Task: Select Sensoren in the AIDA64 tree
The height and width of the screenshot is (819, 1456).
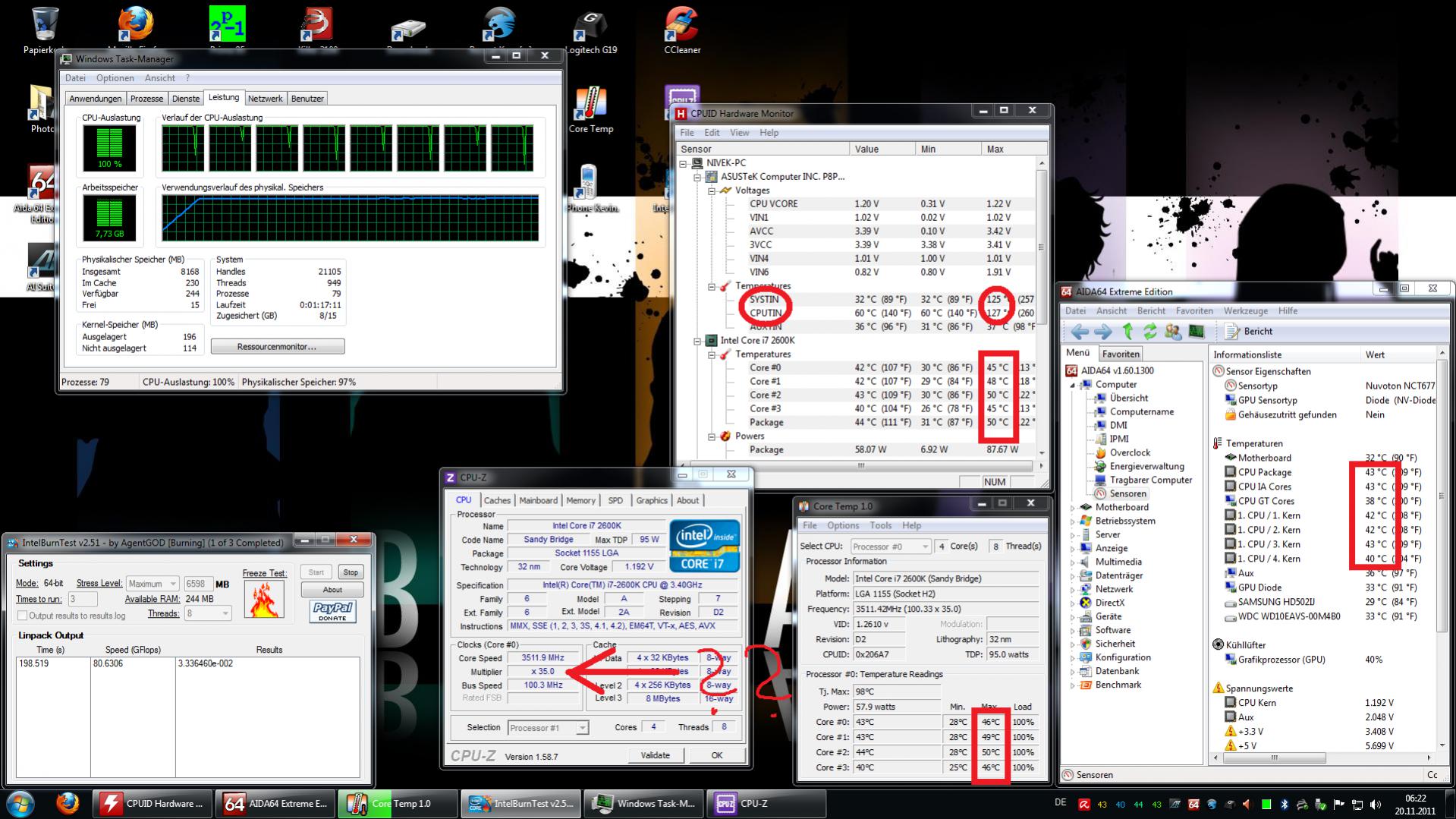Action: [1120, 494]
